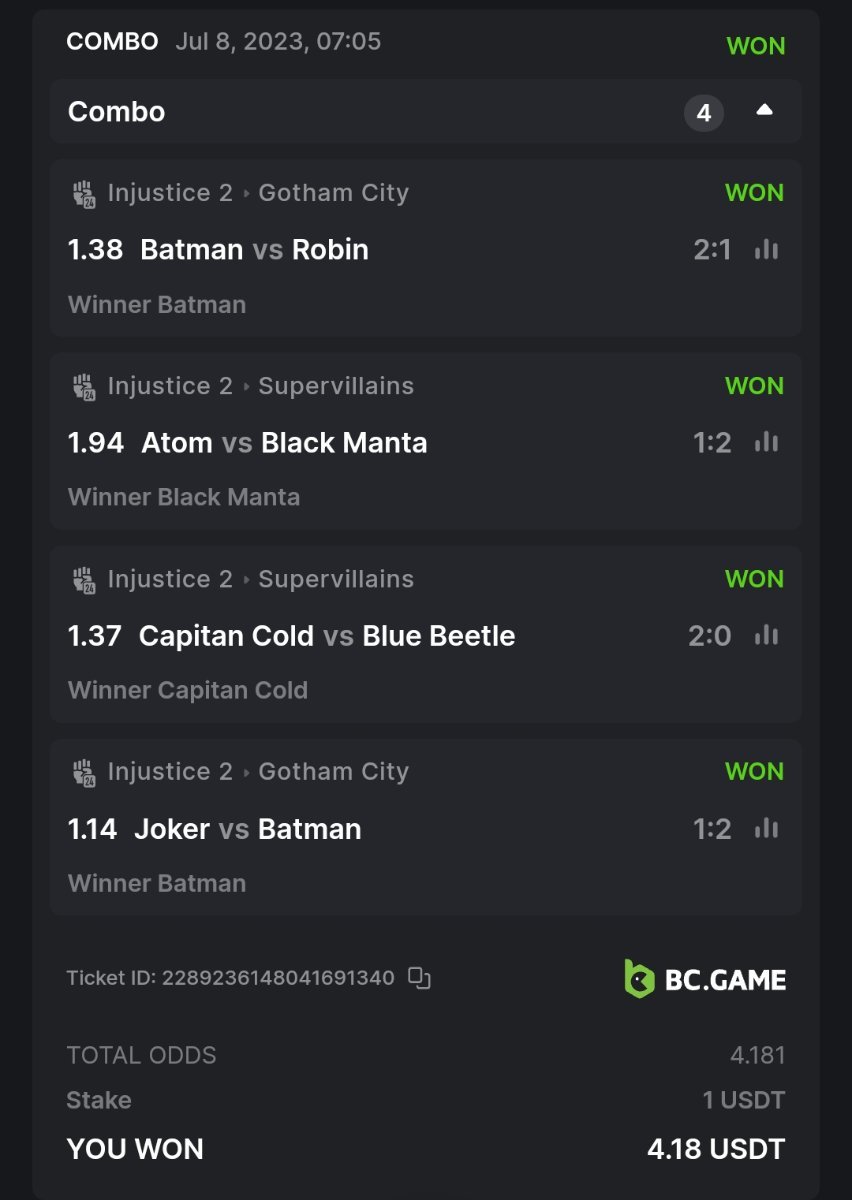Open Capitan Cold vs Blue Beetle match
852x1200 pixels.
coord(327,635)
